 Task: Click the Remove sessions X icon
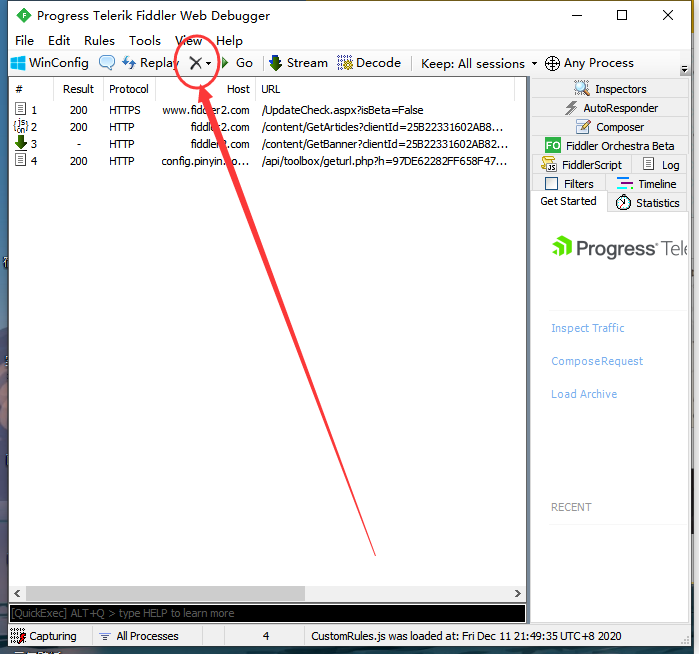coord(195,63)
